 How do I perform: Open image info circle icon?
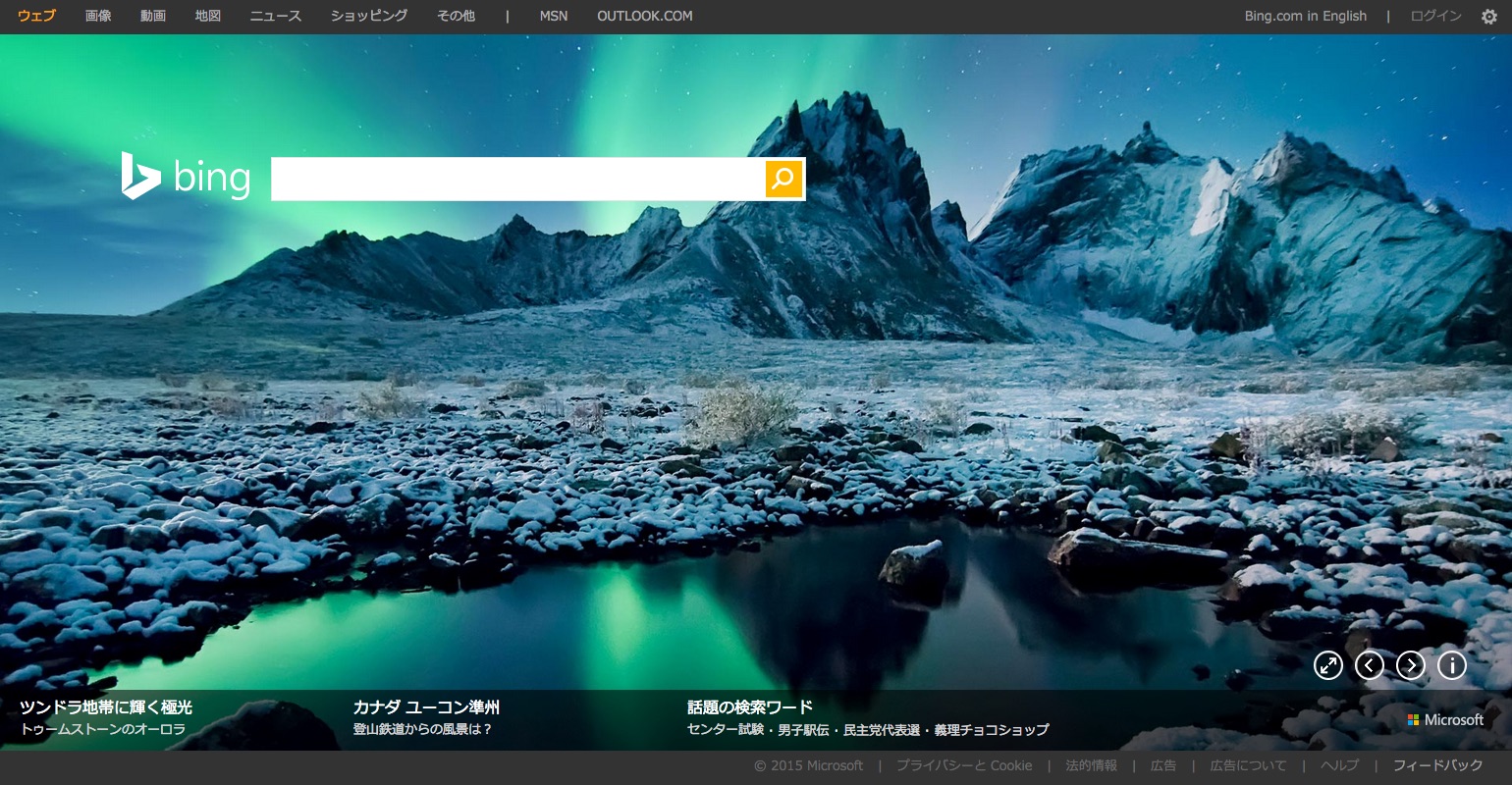coord(1451,665)
